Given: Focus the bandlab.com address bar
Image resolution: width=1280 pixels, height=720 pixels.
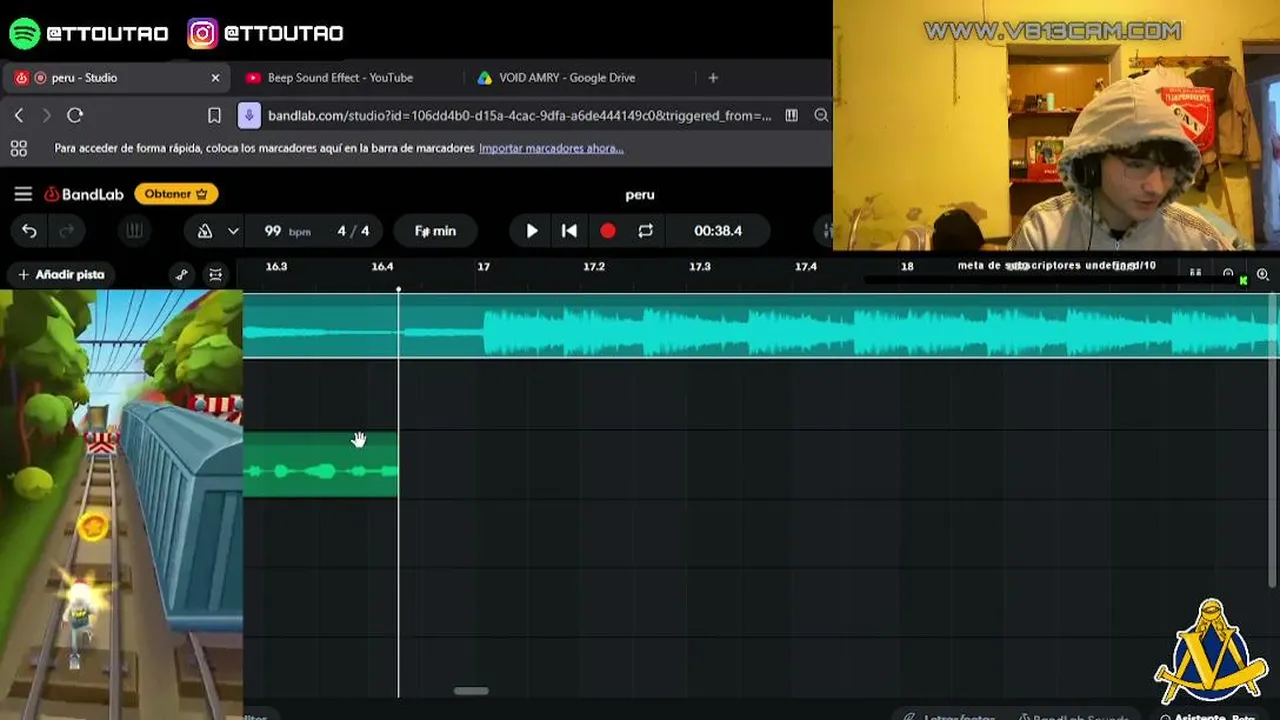Looking at the screenshot, I should pyautogui.click(x=520, y=116).
